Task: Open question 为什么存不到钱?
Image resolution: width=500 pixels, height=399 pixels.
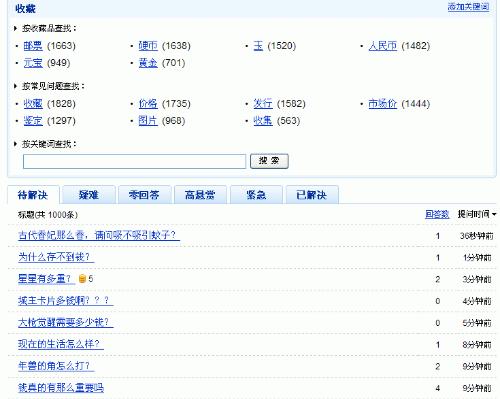Action: (56, 257)
